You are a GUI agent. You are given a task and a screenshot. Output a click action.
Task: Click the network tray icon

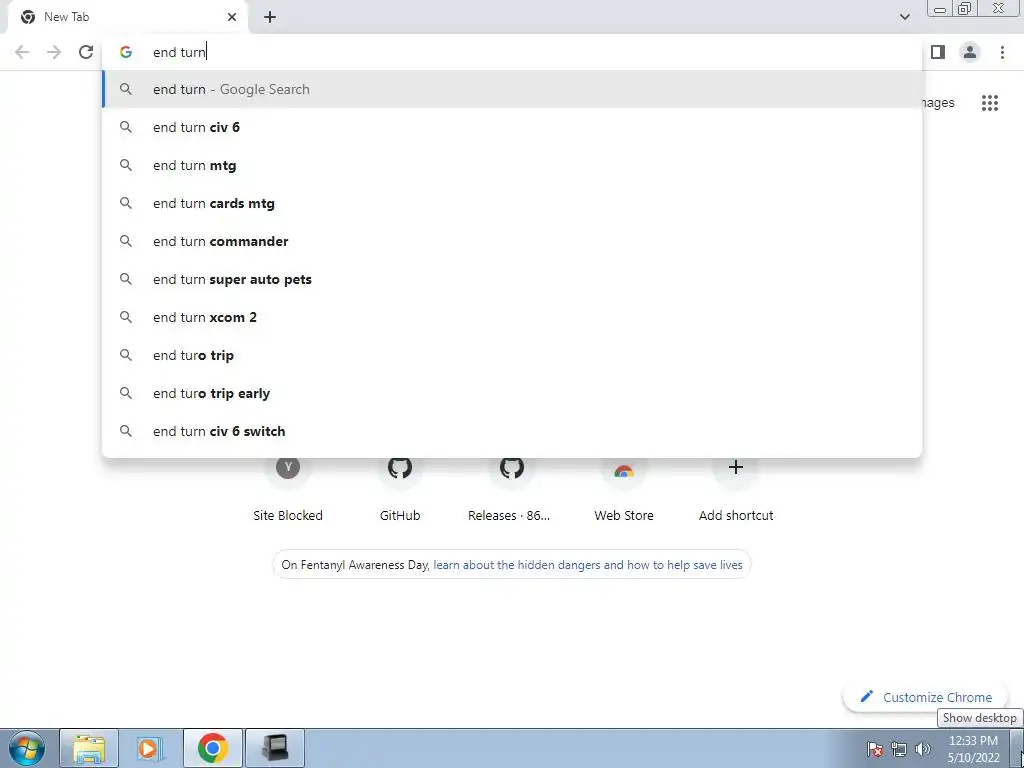[x=899, y=749]
